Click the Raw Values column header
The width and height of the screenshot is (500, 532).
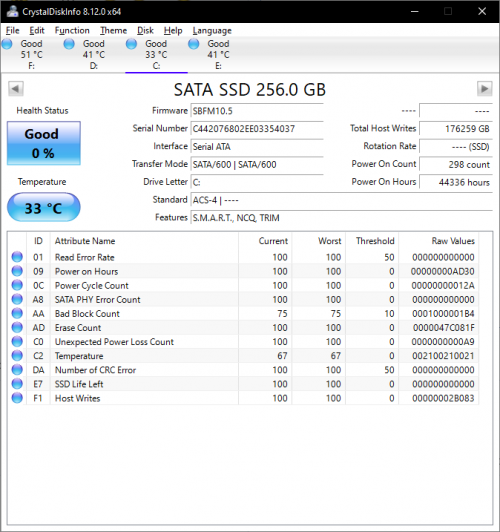439,241
